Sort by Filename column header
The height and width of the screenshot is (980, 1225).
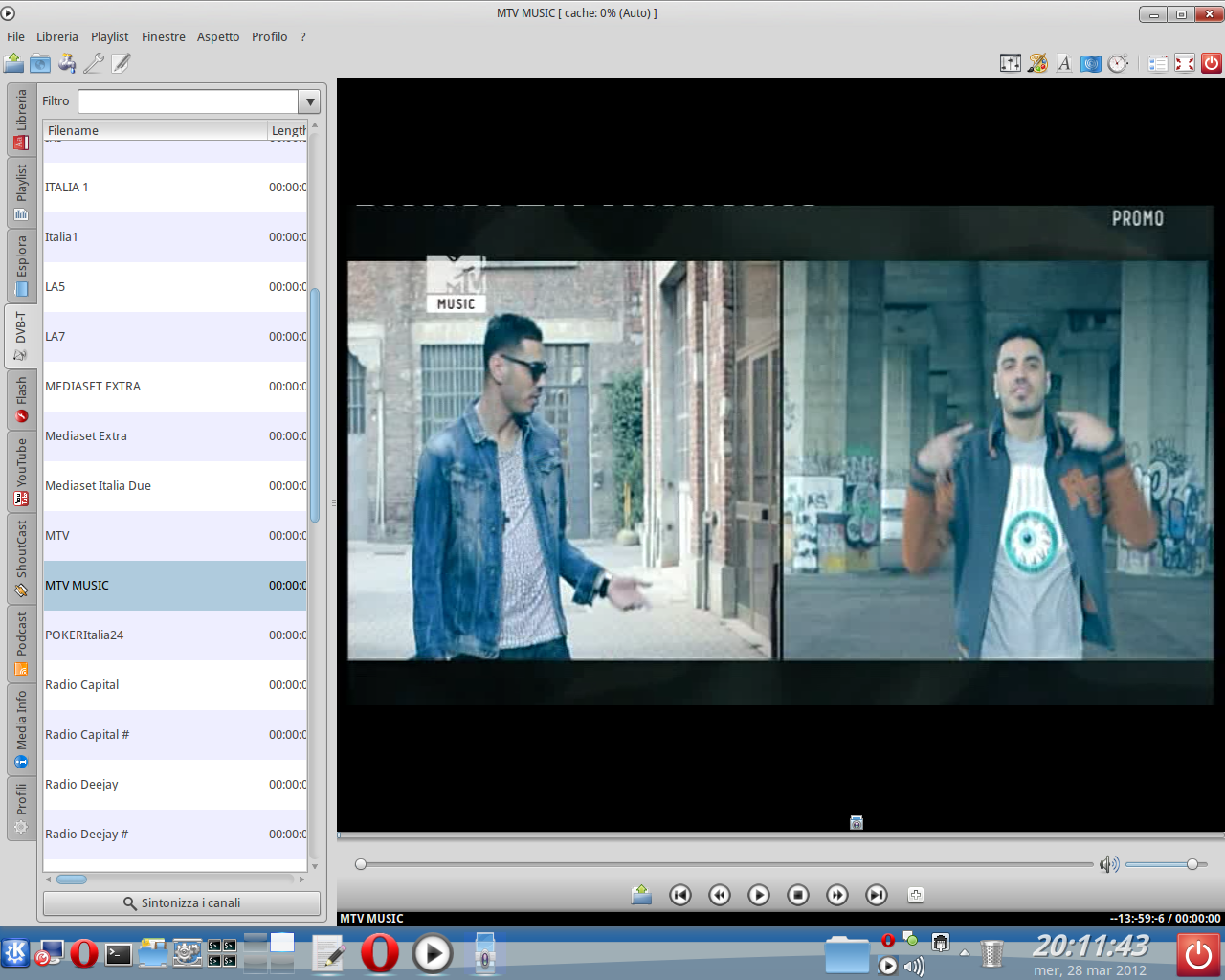[155, 130]
